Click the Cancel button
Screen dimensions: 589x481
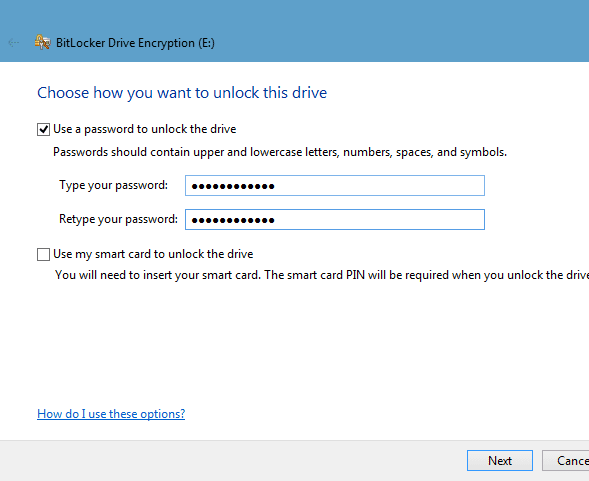(565, 460)
